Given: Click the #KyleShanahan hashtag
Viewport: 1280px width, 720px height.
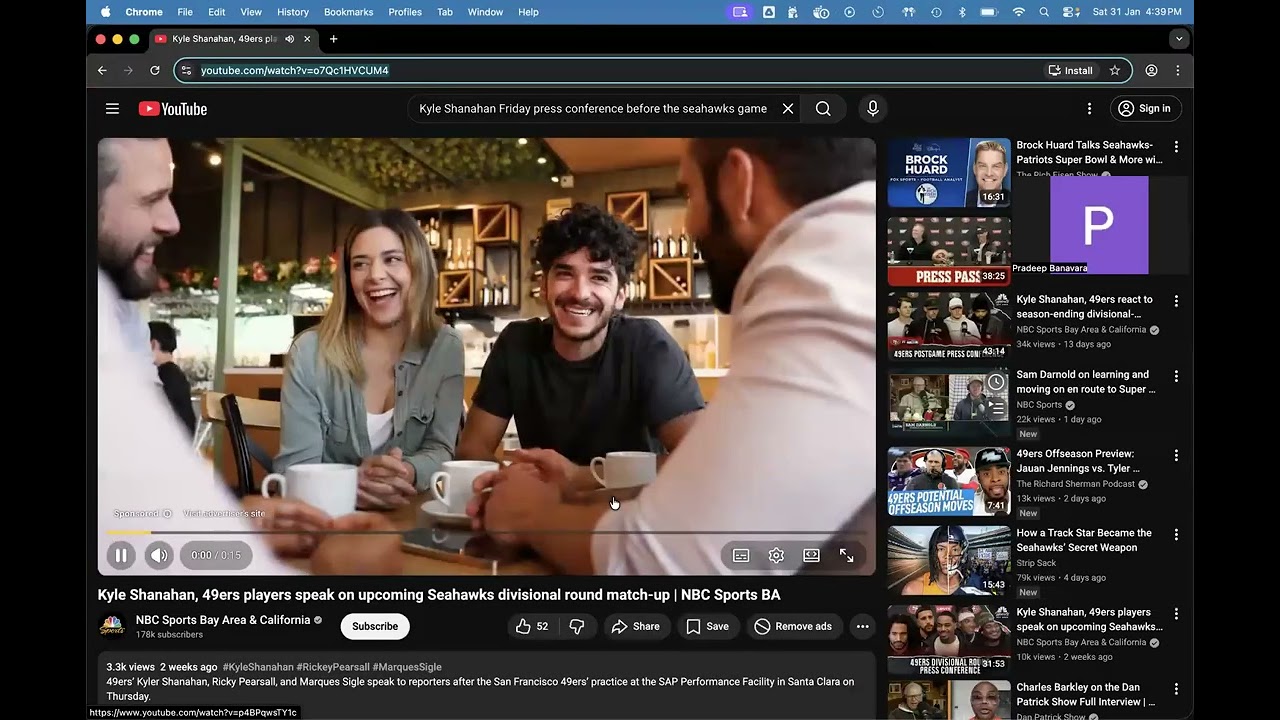Looking at the screenshot, I should point(258,667).
